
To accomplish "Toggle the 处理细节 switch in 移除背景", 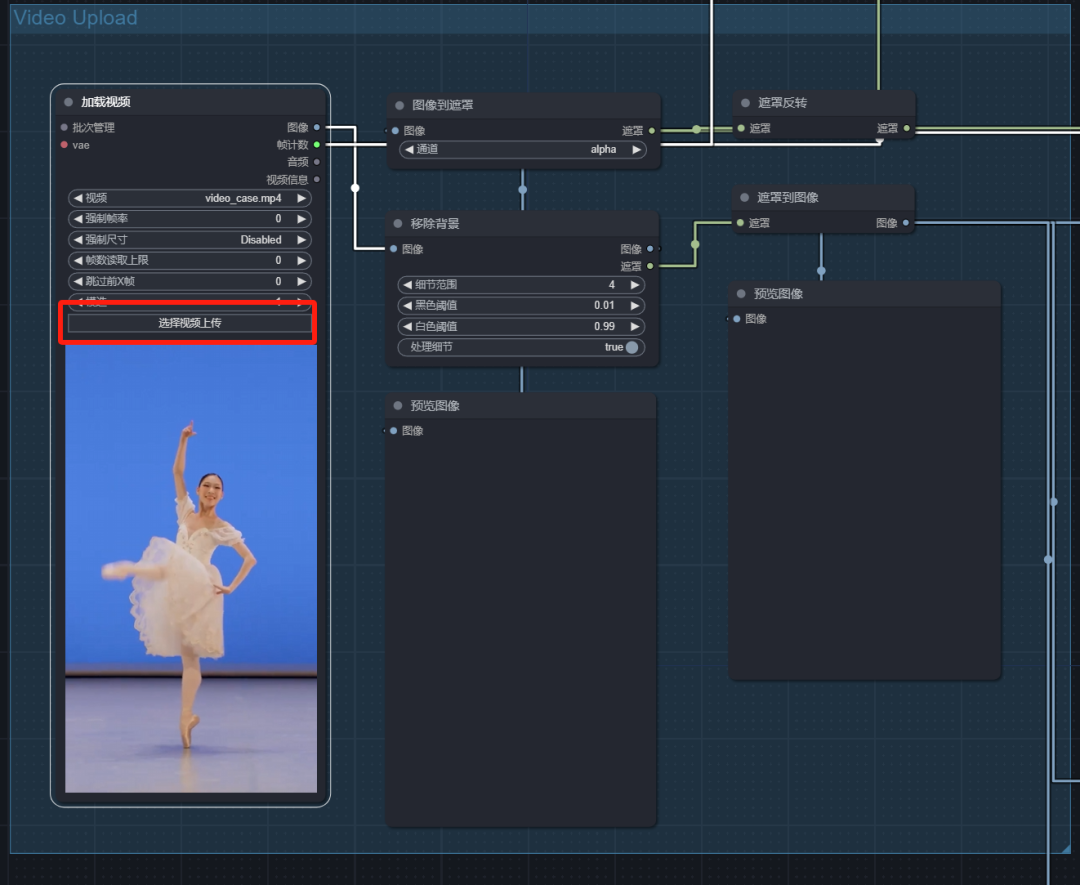I will [631, 347].
